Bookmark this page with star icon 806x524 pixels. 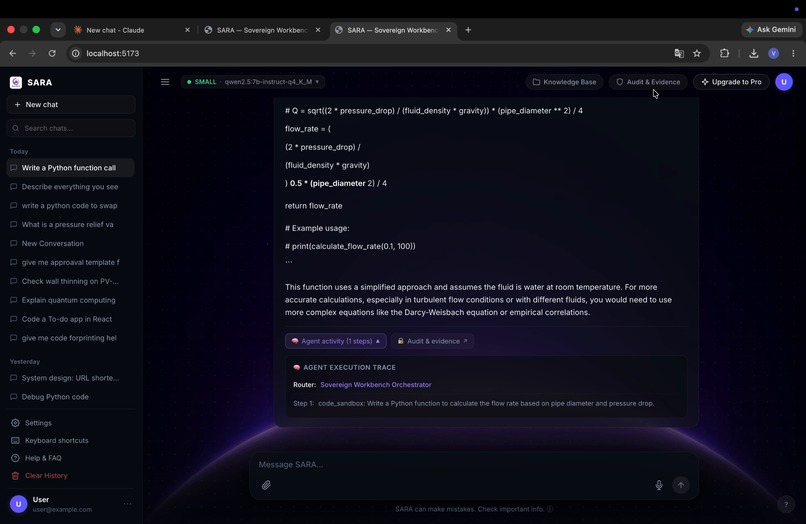[x=697, y=53]
